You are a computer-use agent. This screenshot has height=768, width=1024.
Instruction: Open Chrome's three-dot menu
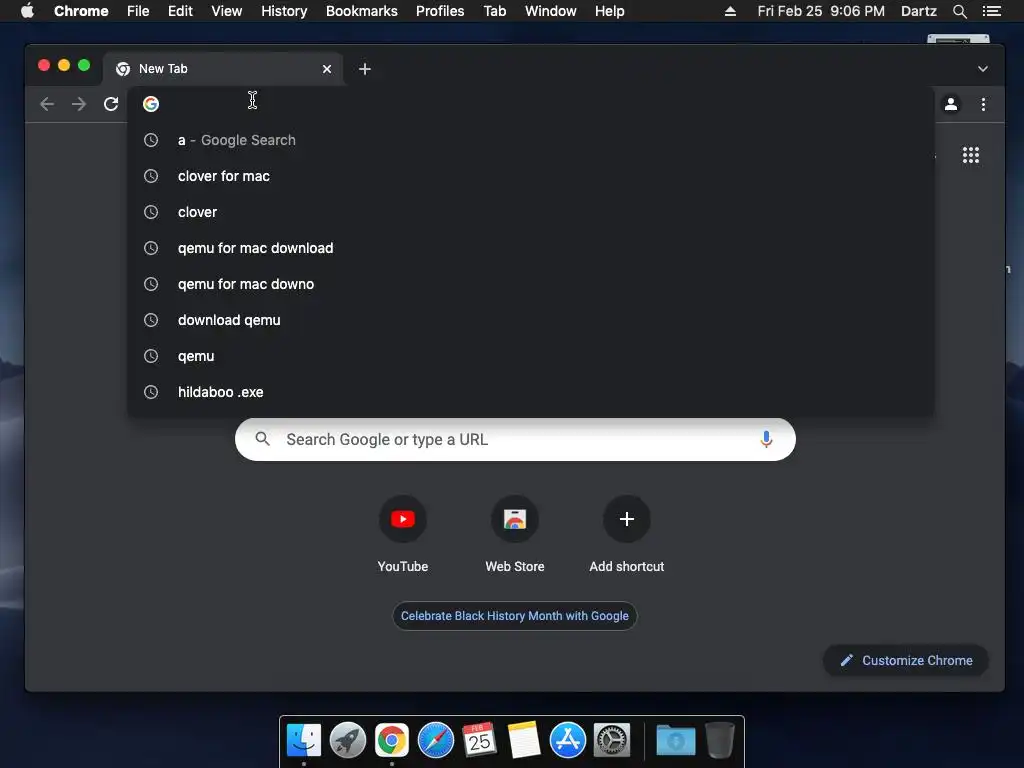[984, 104]
